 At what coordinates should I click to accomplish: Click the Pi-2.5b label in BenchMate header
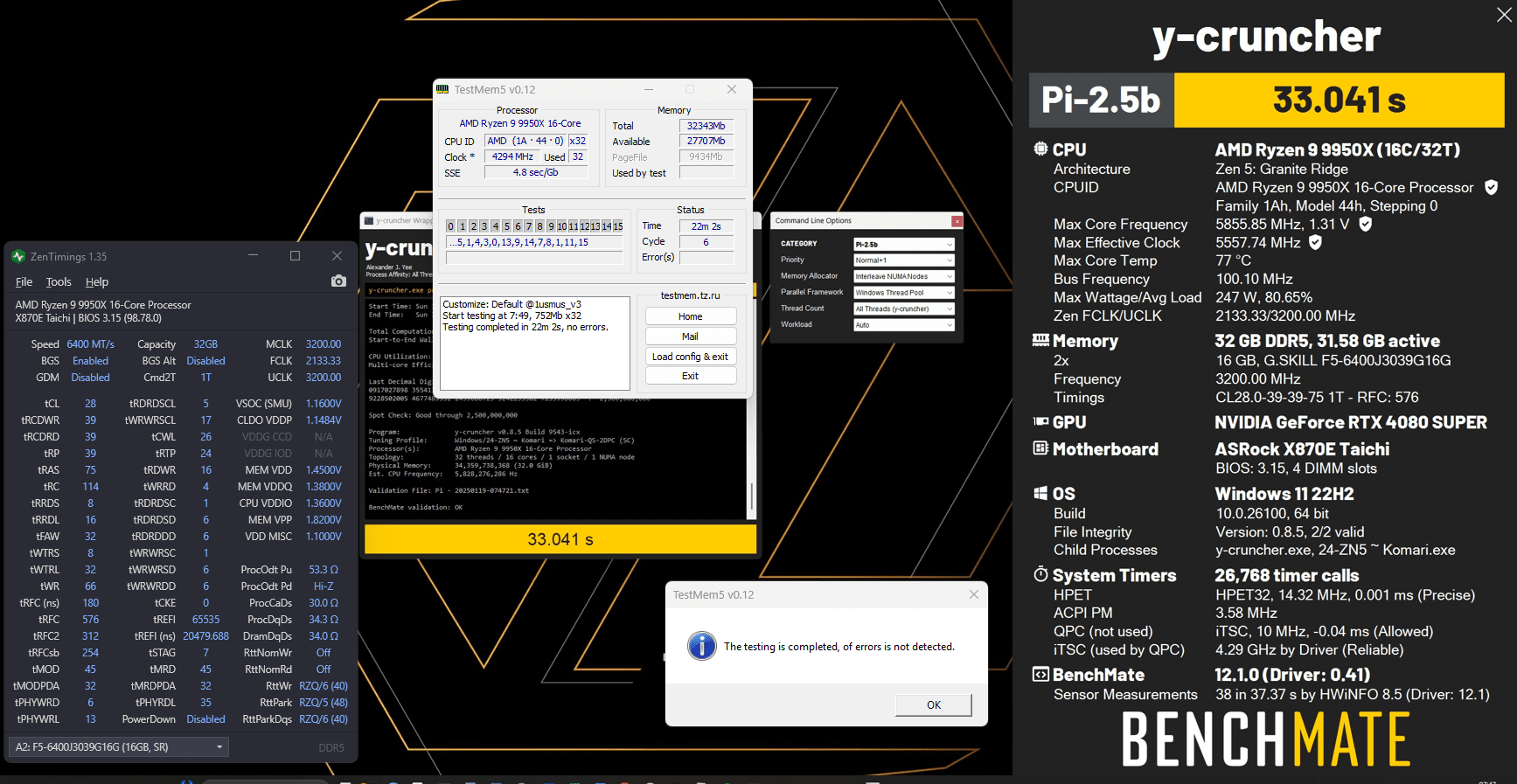(x=1101, y=100)
